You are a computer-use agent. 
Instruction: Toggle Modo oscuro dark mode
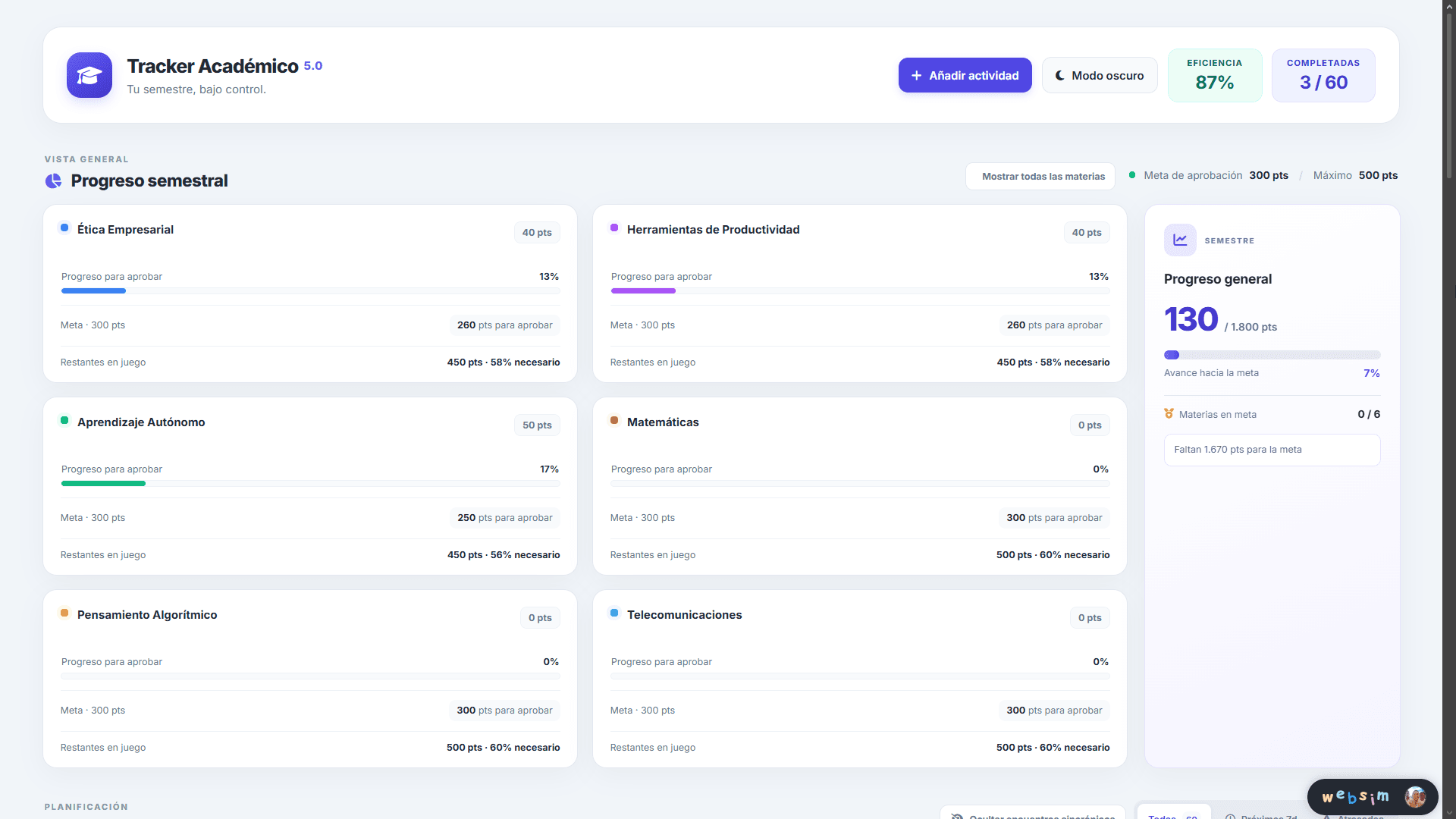pos(1100,76)
